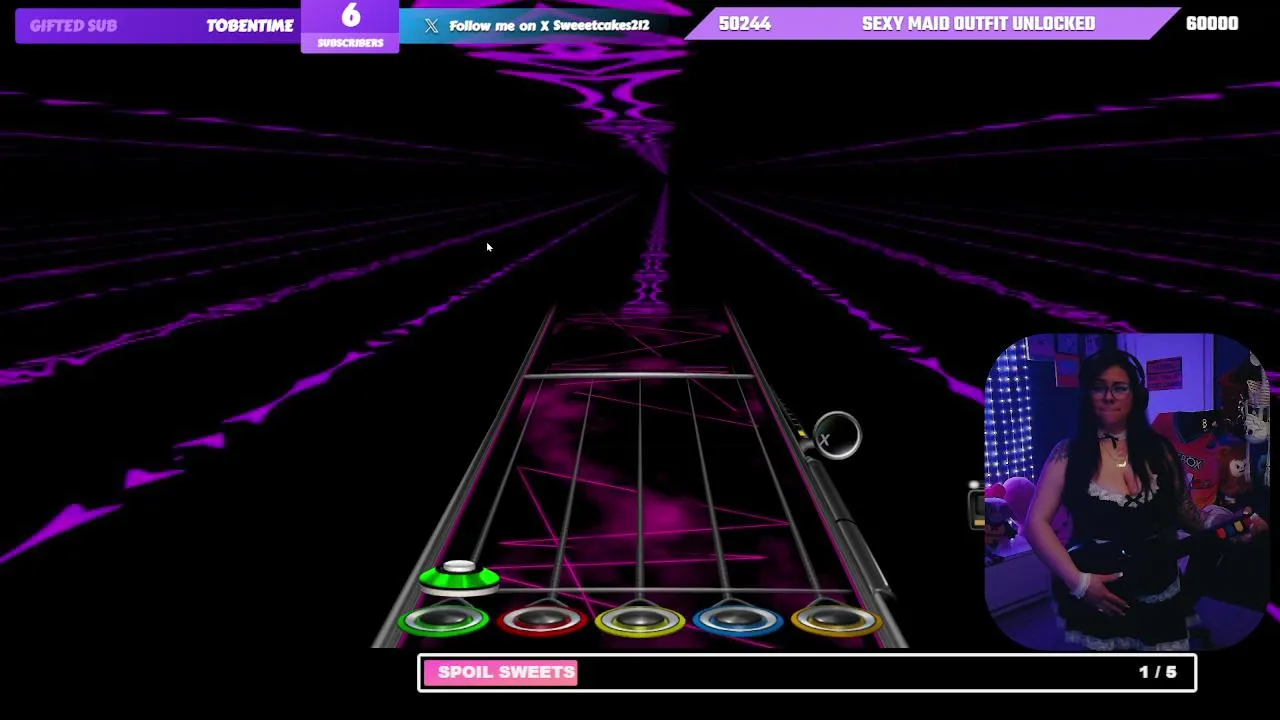Screen dimensions: 1280x720
Task: Click the yellow fret button
Action: 639,621
